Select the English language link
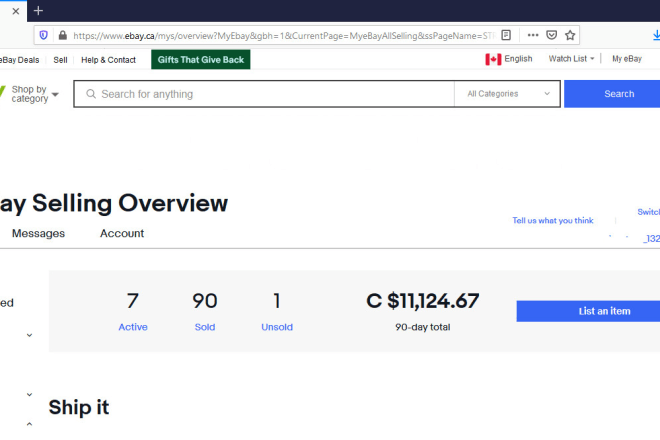 [518, 59]
